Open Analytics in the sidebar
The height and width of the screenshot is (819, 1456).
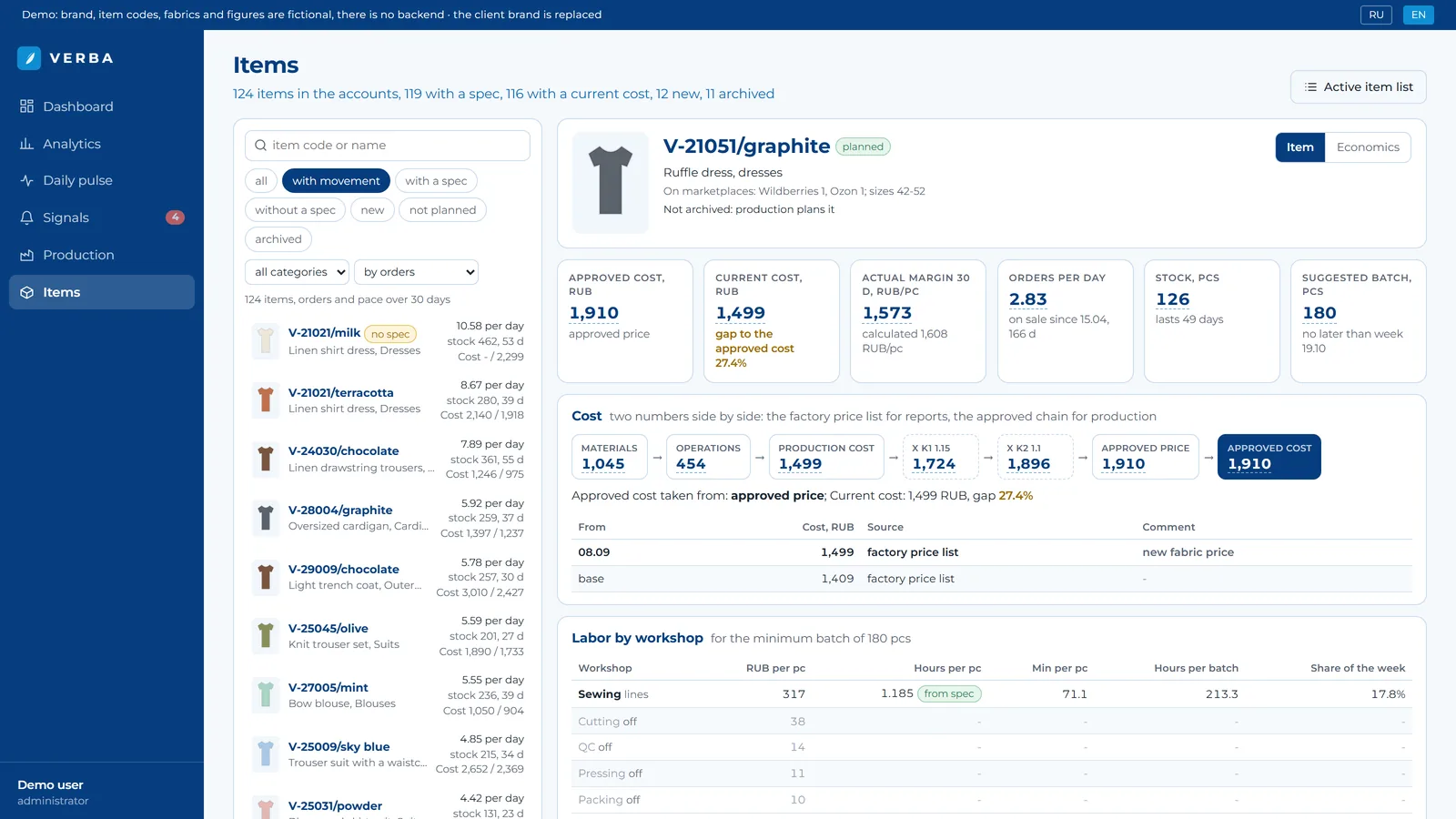click(102, 144)
